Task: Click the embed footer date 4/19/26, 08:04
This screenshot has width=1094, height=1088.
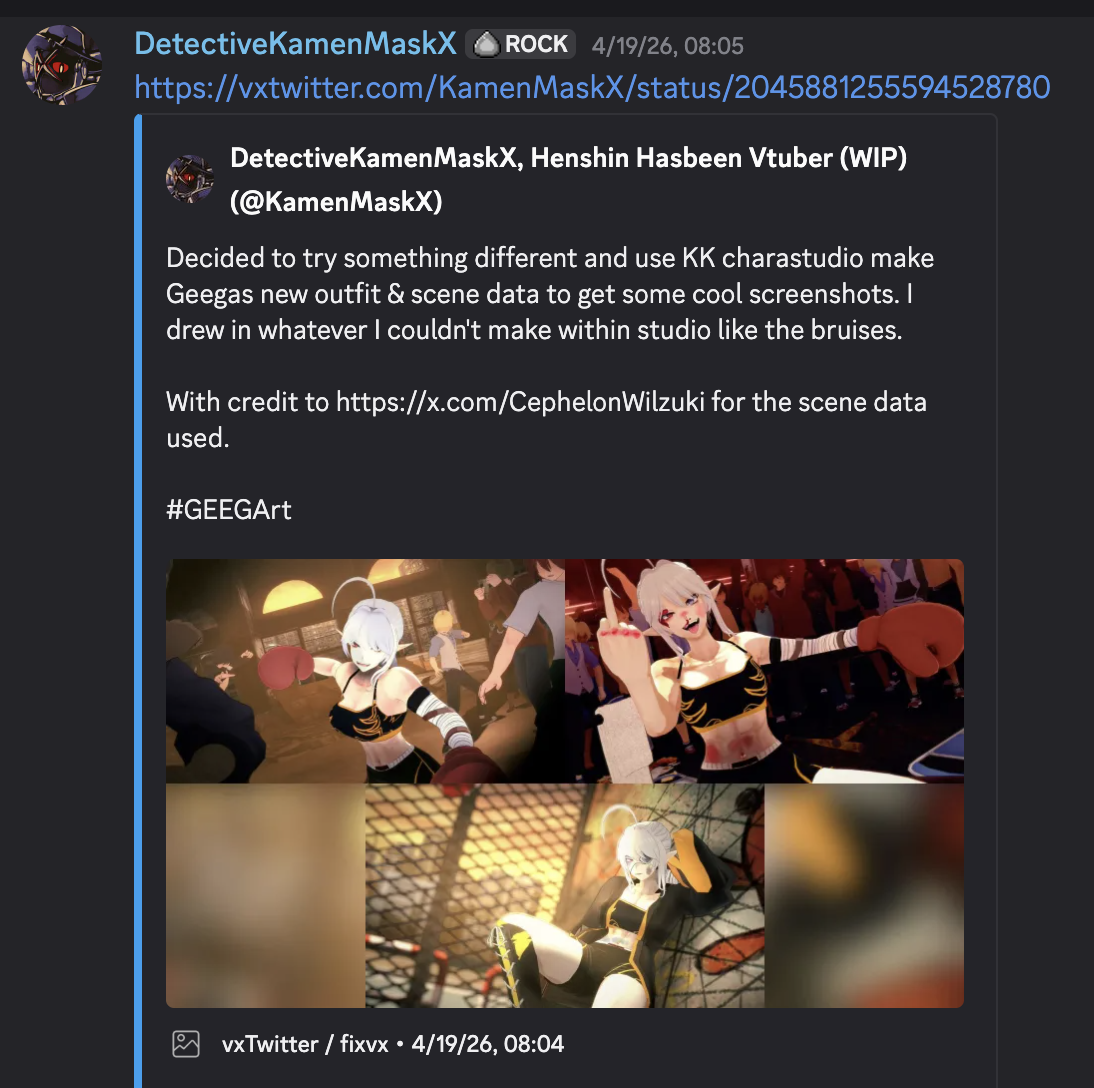Action: (488, 1044)
